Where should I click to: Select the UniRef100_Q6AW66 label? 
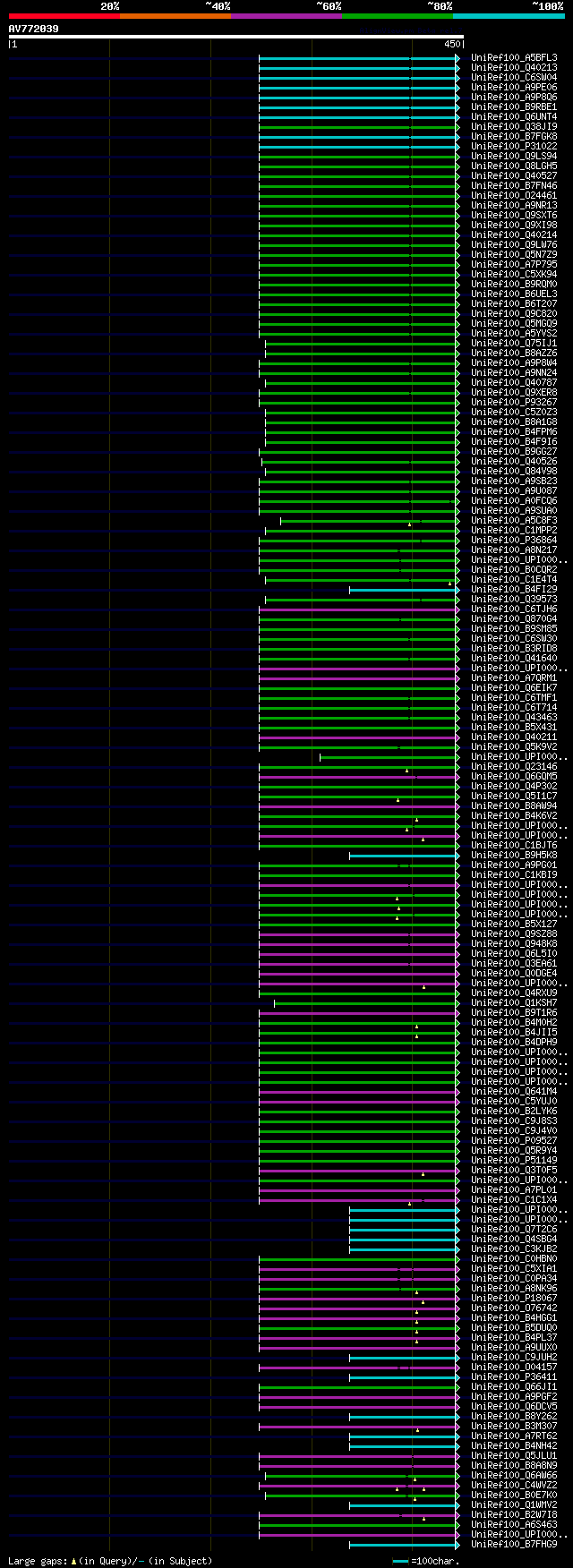(x=514, y=1476)
